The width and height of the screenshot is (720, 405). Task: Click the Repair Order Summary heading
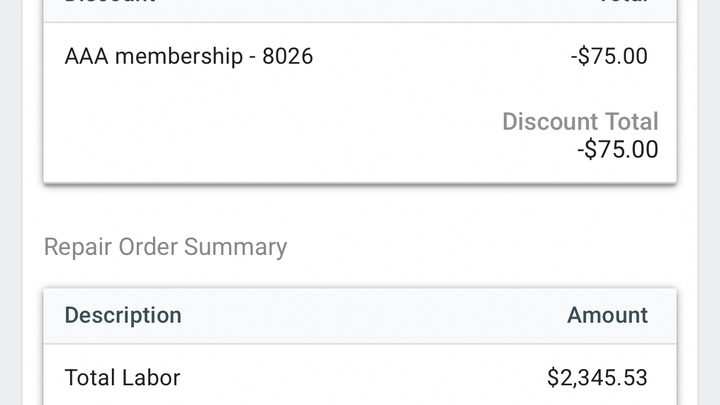tap(165, 247)
